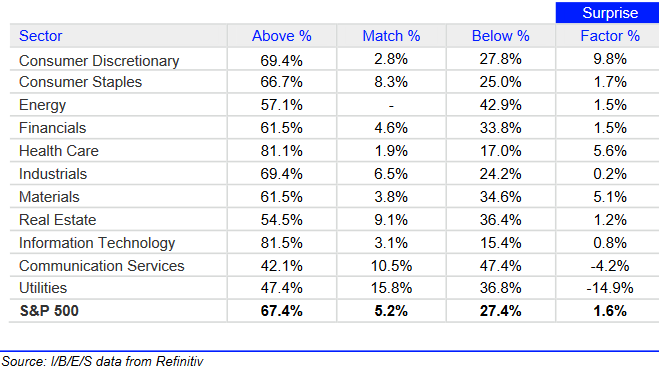This screenshot has height=368, width=659.
Task: Click the Sector column header
Action: click(x=41, y=36)
